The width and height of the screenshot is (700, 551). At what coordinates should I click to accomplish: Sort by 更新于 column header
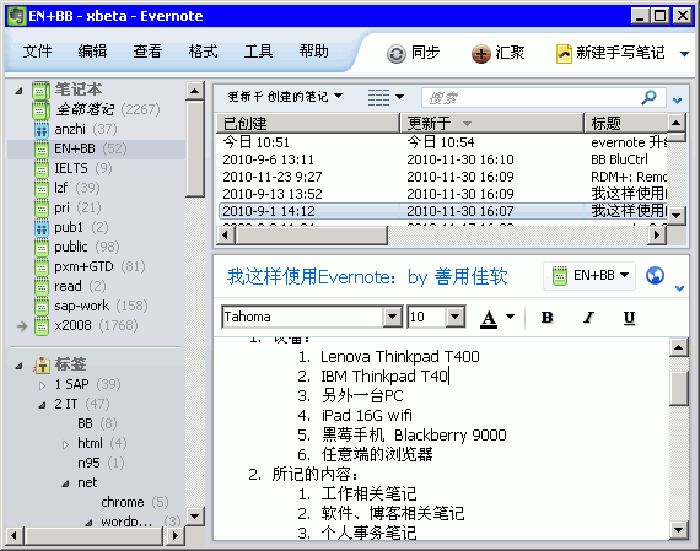(x=492, y=123)
